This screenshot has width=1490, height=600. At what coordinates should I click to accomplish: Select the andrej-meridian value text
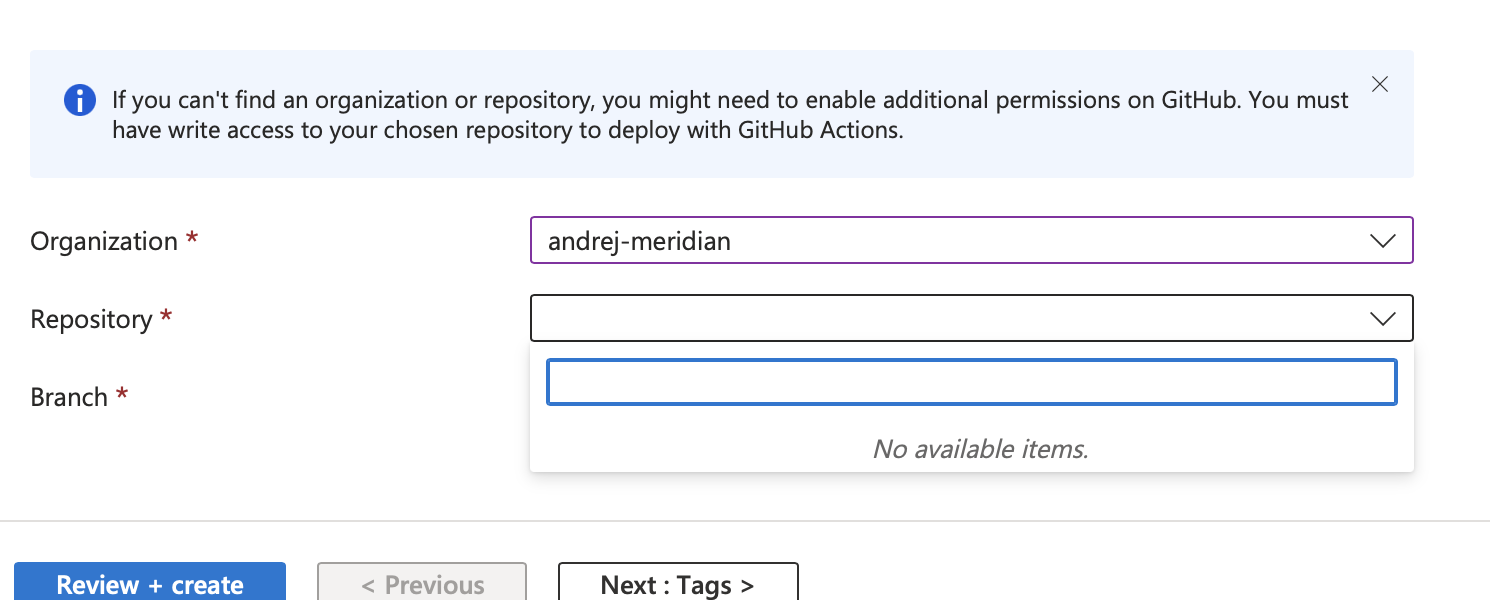(639, 241)
